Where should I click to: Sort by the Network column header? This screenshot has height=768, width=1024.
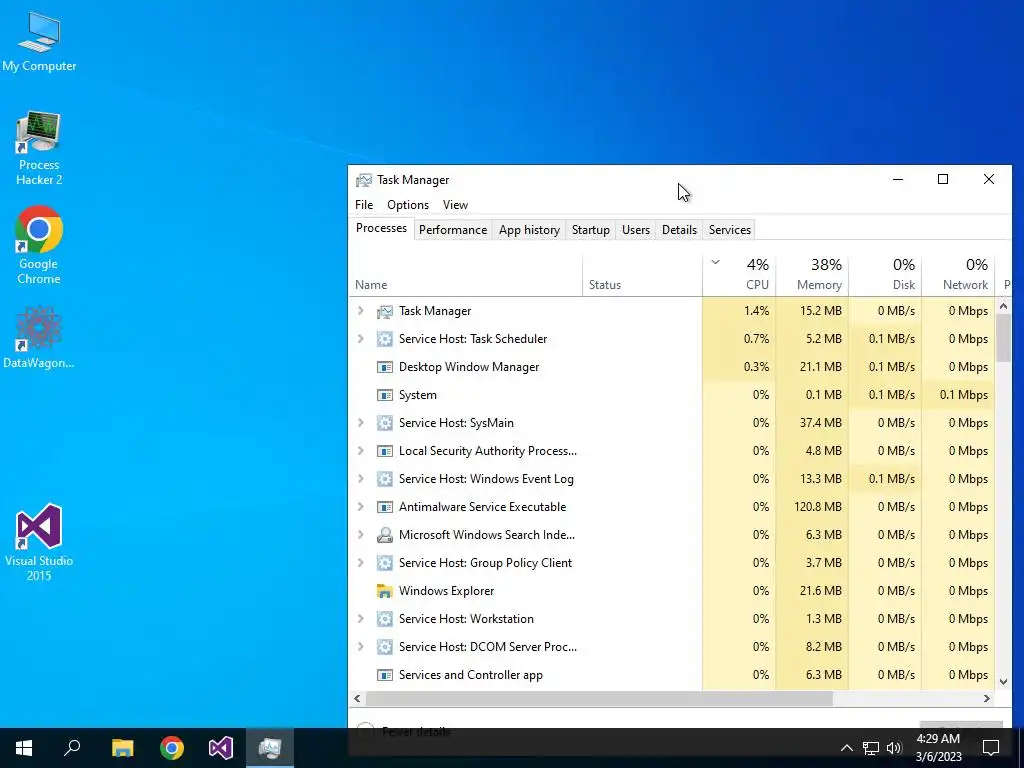[x=958, y=274]
